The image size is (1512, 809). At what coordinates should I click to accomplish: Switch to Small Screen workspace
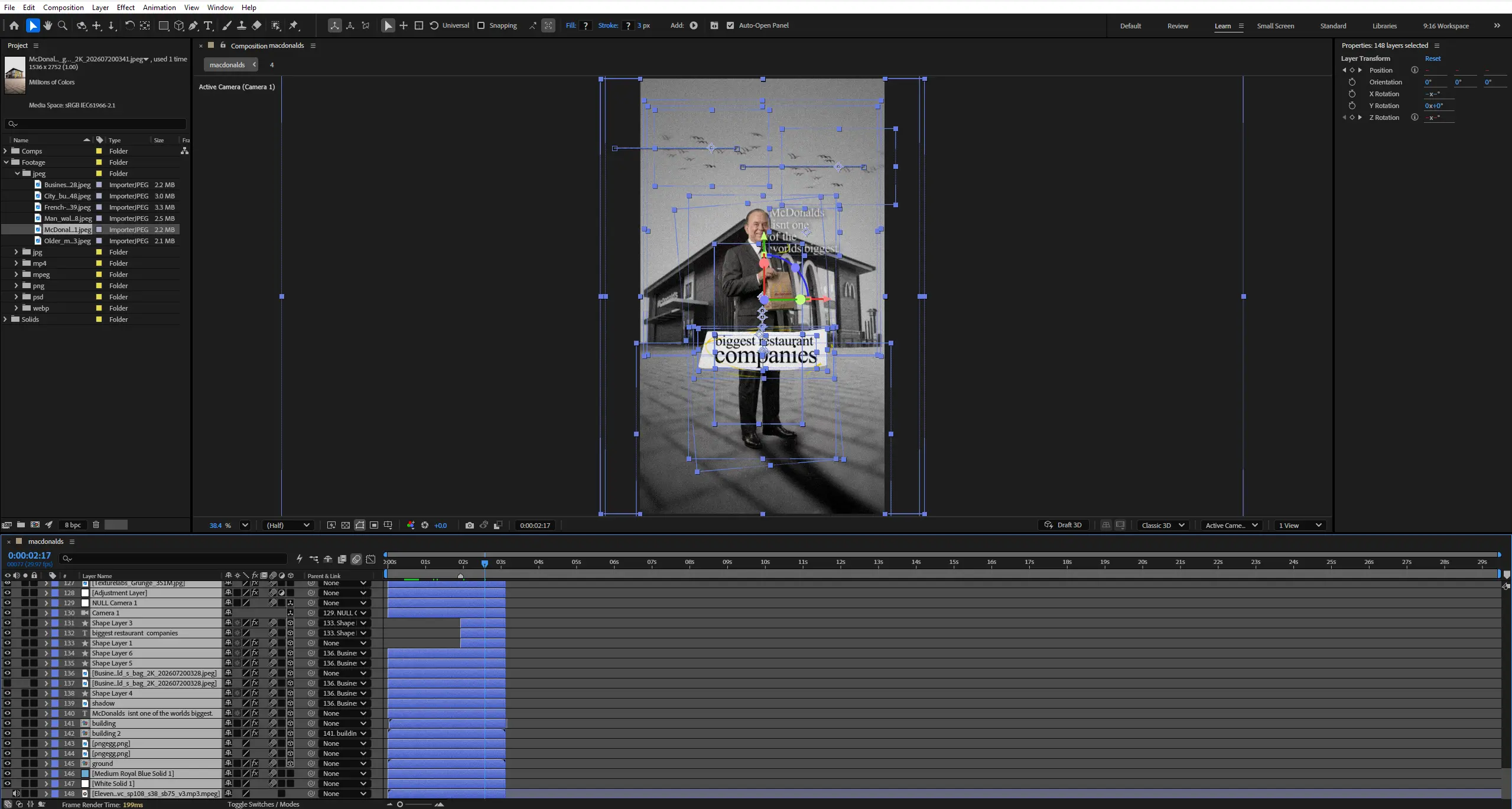(x=1275, y=26)
